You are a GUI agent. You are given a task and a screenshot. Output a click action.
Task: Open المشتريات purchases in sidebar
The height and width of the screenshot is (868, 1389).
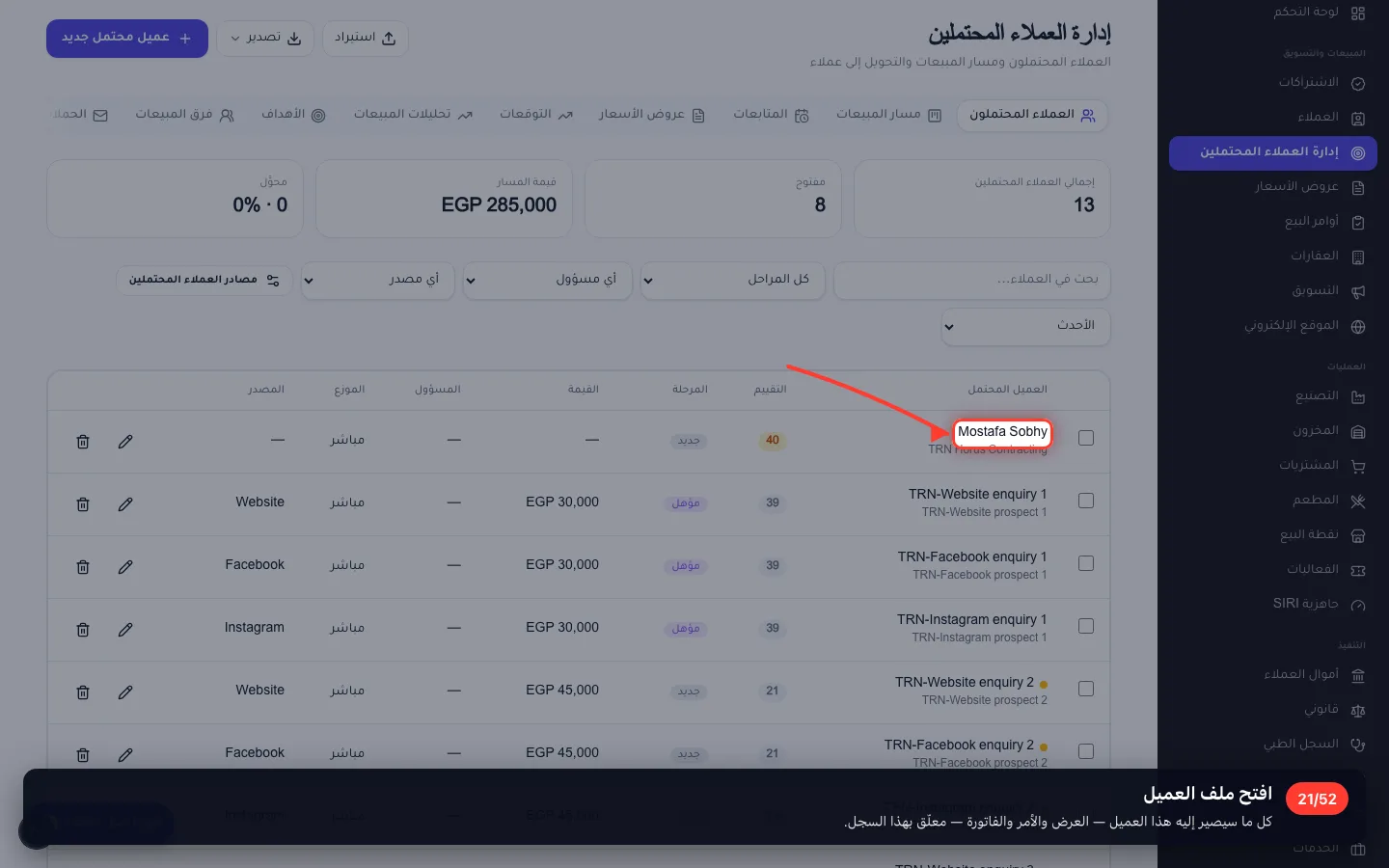click(1273, 466)
